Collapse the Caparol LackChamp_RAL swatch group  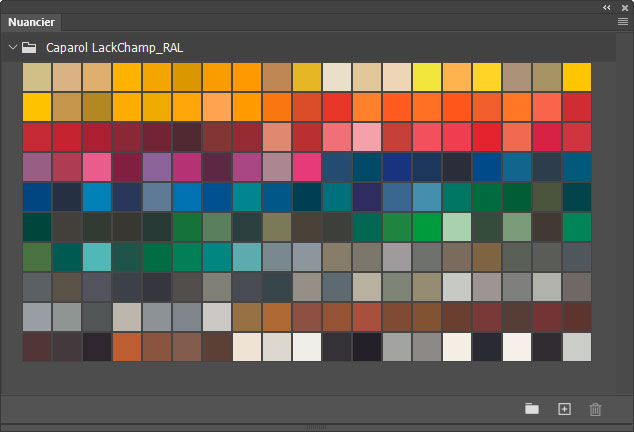point(12,47)
